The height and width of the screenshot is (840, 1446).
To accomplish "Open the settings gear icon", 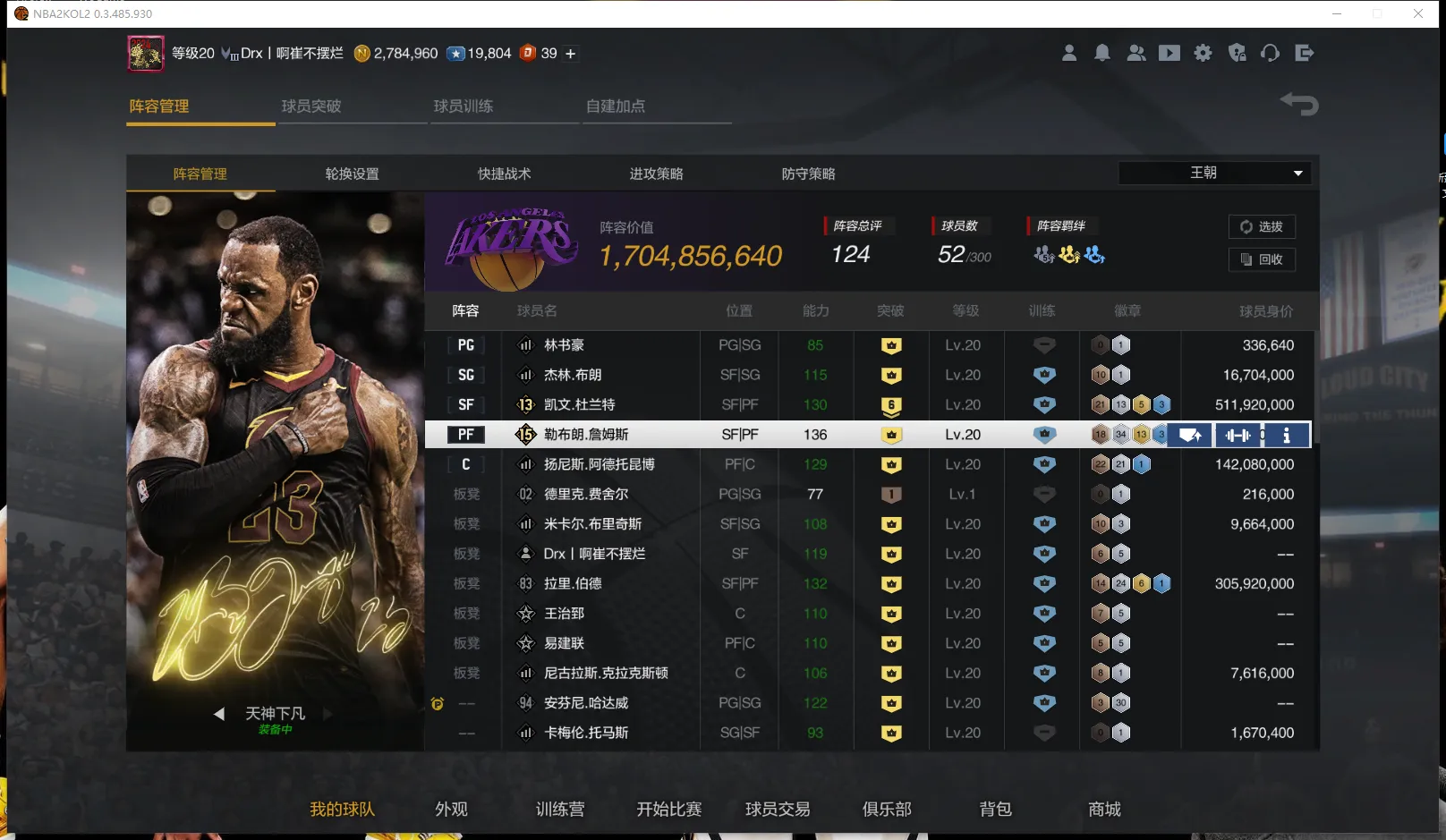I will [x=1204, y=54].
